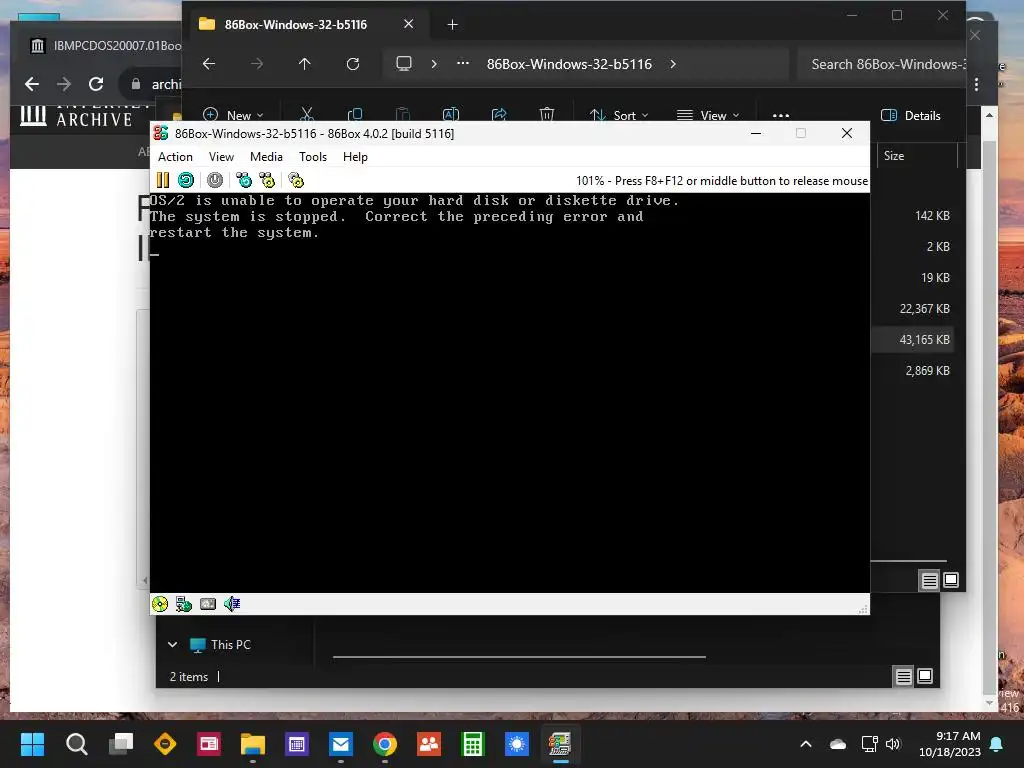
Task: Open the Tools menu in 86Box
Action: tap(313, 157)
